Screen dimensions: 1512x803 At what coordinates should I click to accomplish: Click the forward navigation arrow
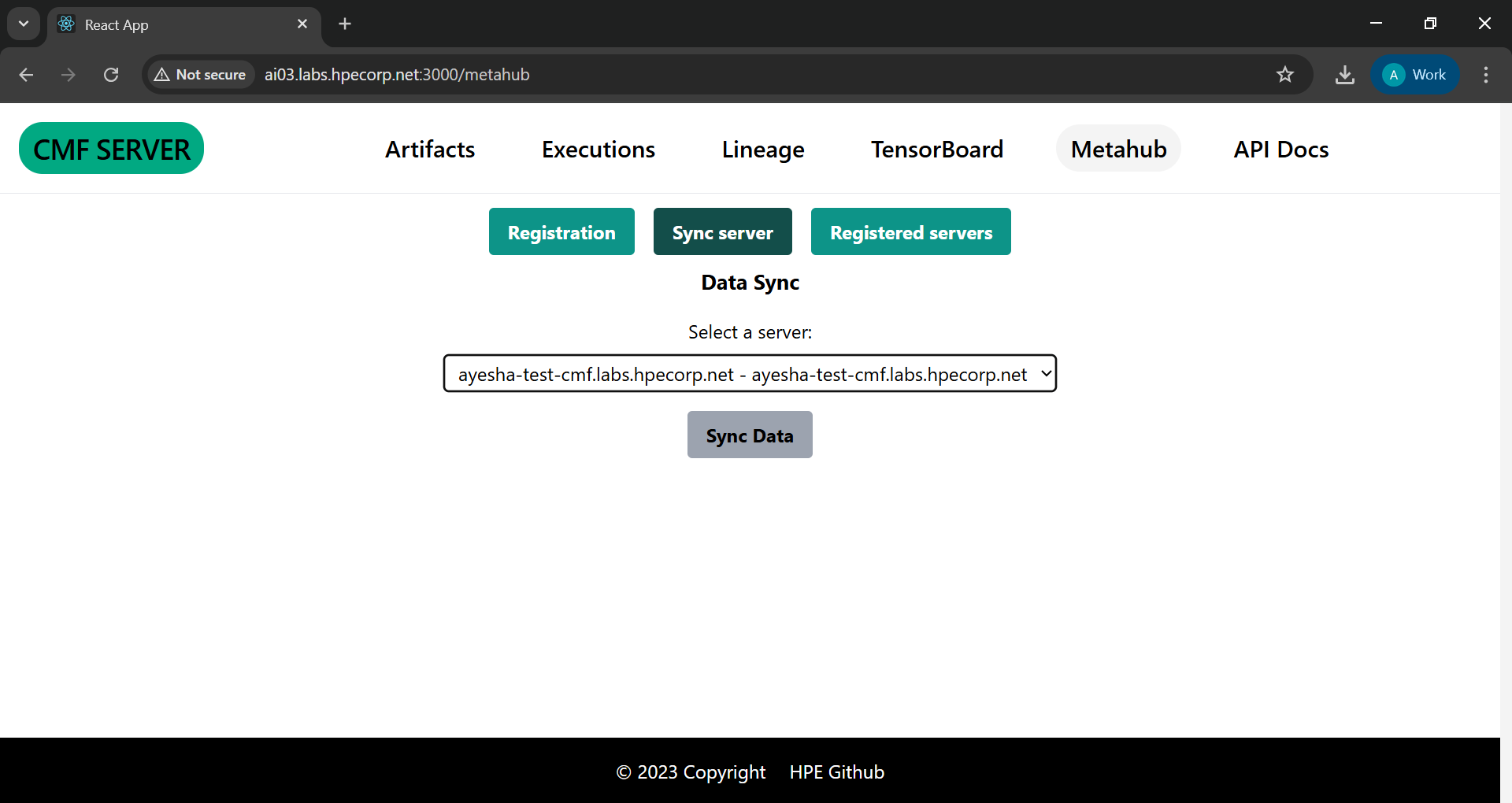69,75
